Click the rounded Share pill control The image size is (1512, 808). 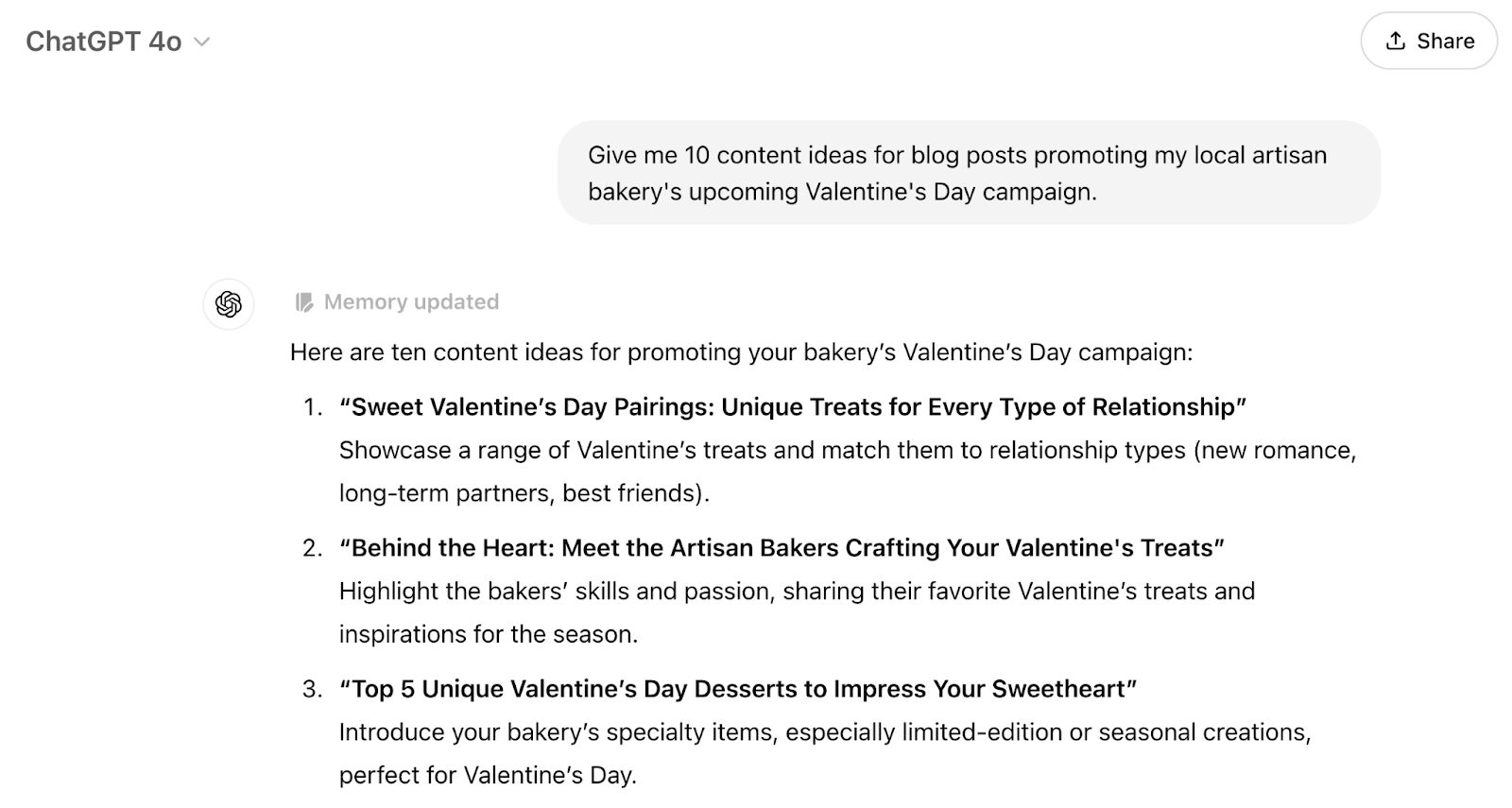coord(1430,41)
